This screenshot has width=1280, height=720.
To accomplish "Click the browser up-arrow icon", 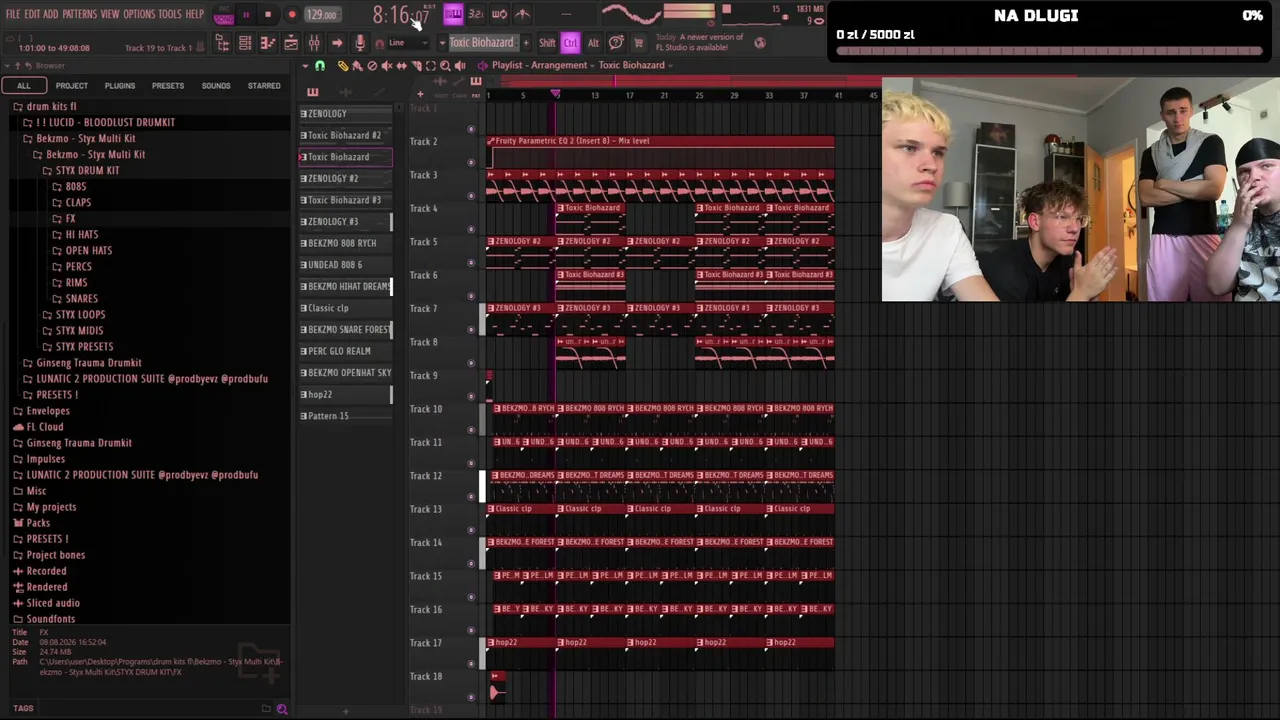I will [x=18, y=66].
